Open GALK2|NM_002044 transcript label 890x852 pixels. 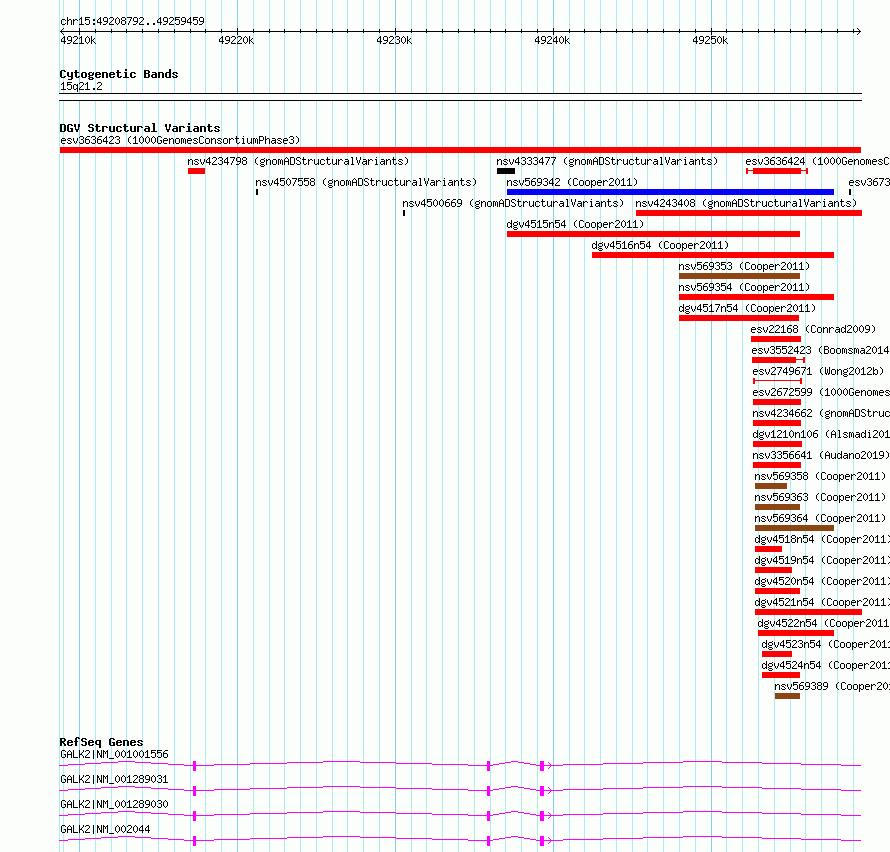point(105,829)
